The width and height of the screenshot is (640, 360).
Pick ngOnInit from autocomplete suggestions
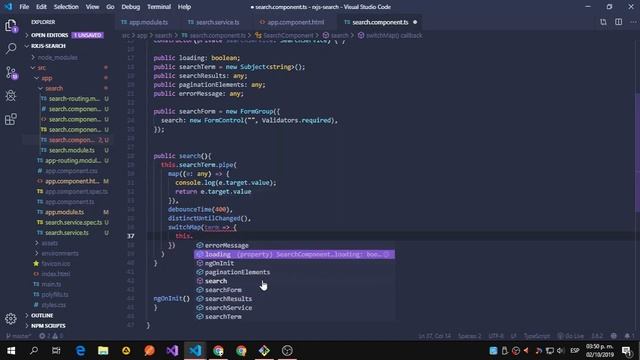point(294,263)
